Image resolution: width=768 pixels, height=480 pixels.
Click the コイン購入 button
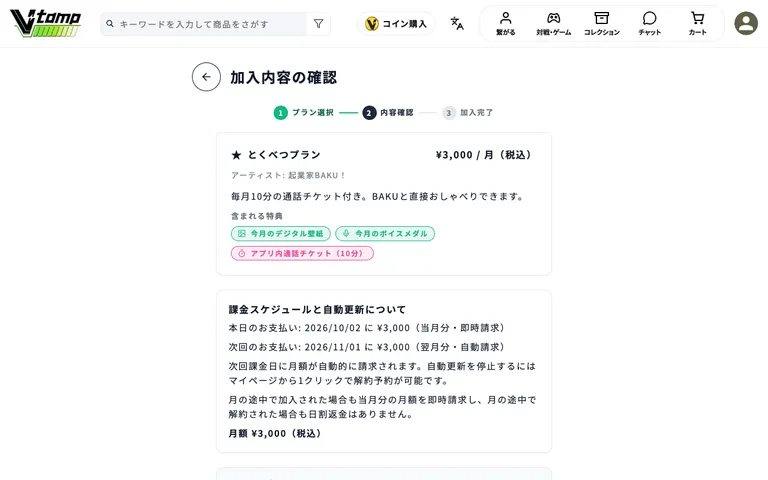coord(396,24)
